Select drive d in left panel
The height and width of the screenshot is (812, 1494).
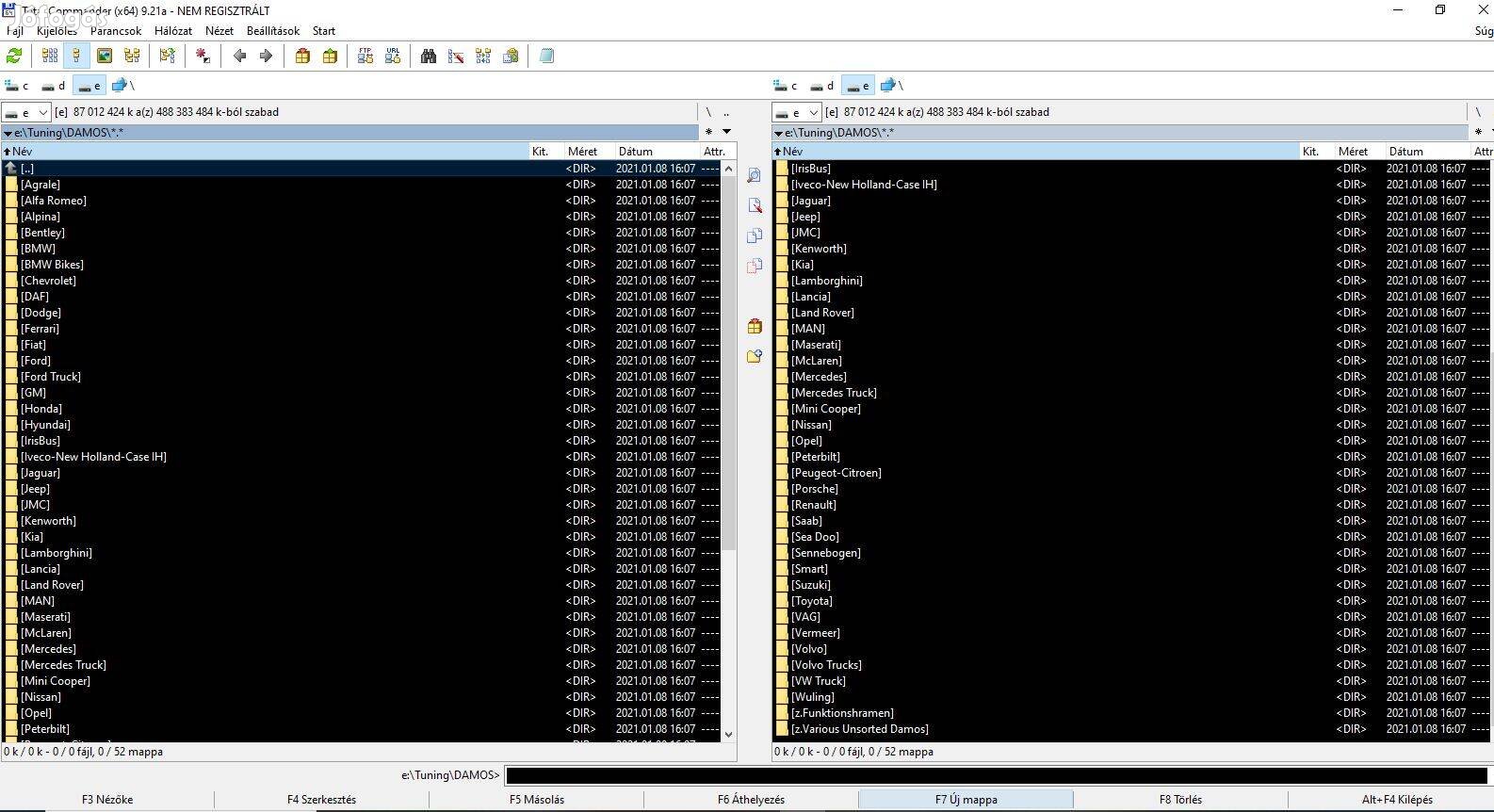(54, 86)
